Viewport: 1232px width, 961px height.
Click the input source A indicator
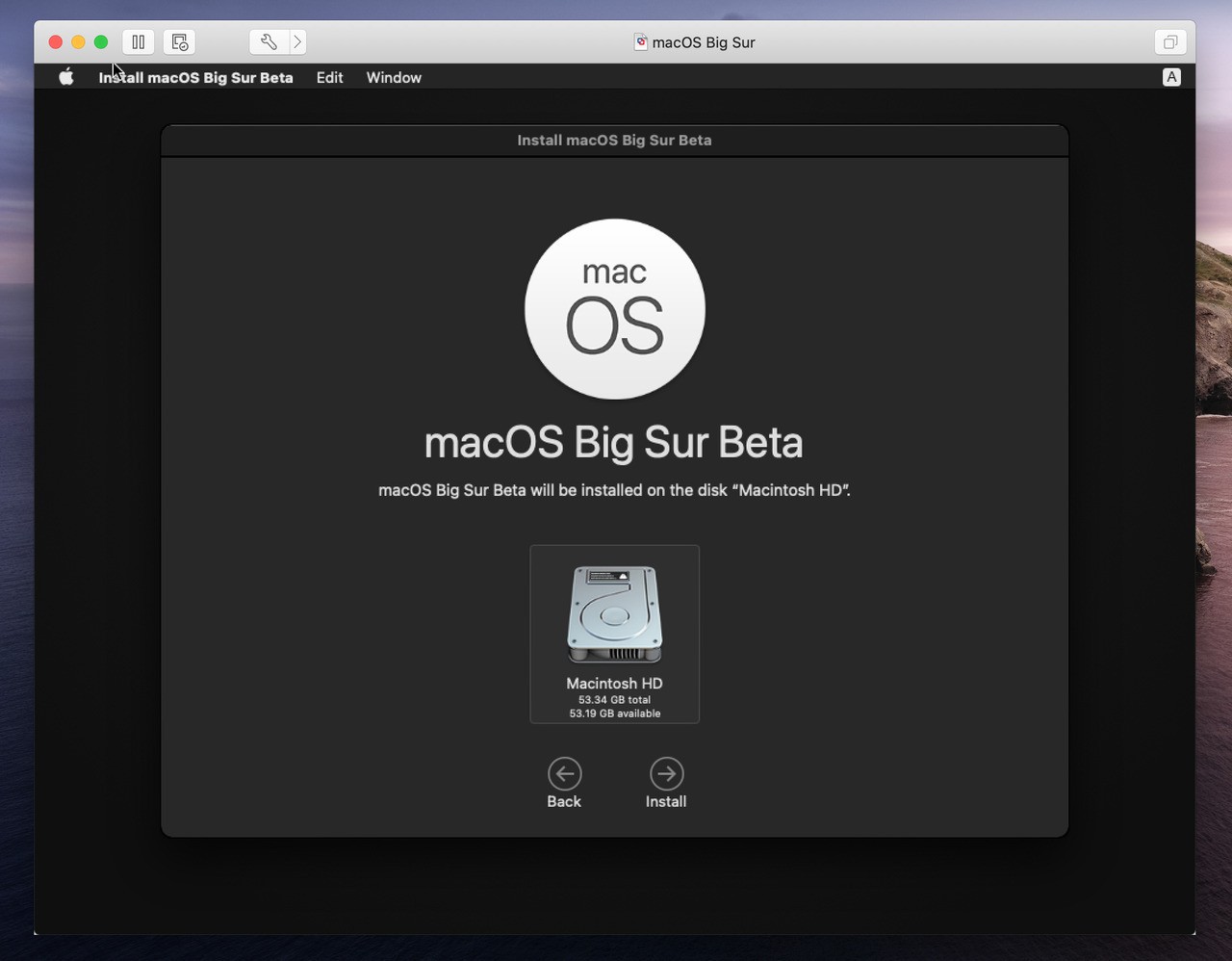(x=1171, y=78)
